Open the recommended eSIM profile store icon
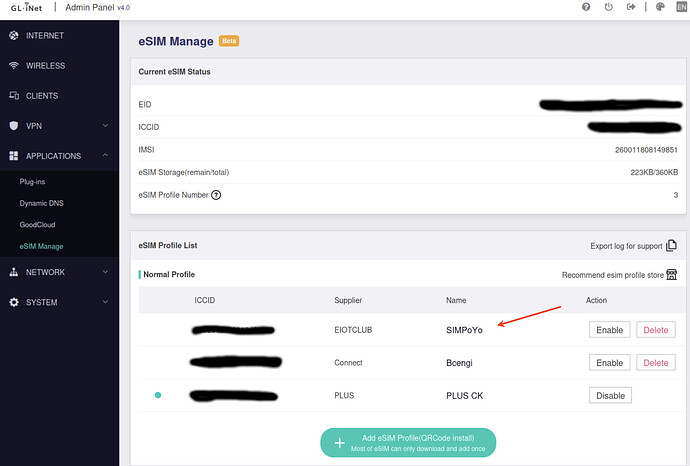The height and width of the screenshot is (466, 690). 672,274
